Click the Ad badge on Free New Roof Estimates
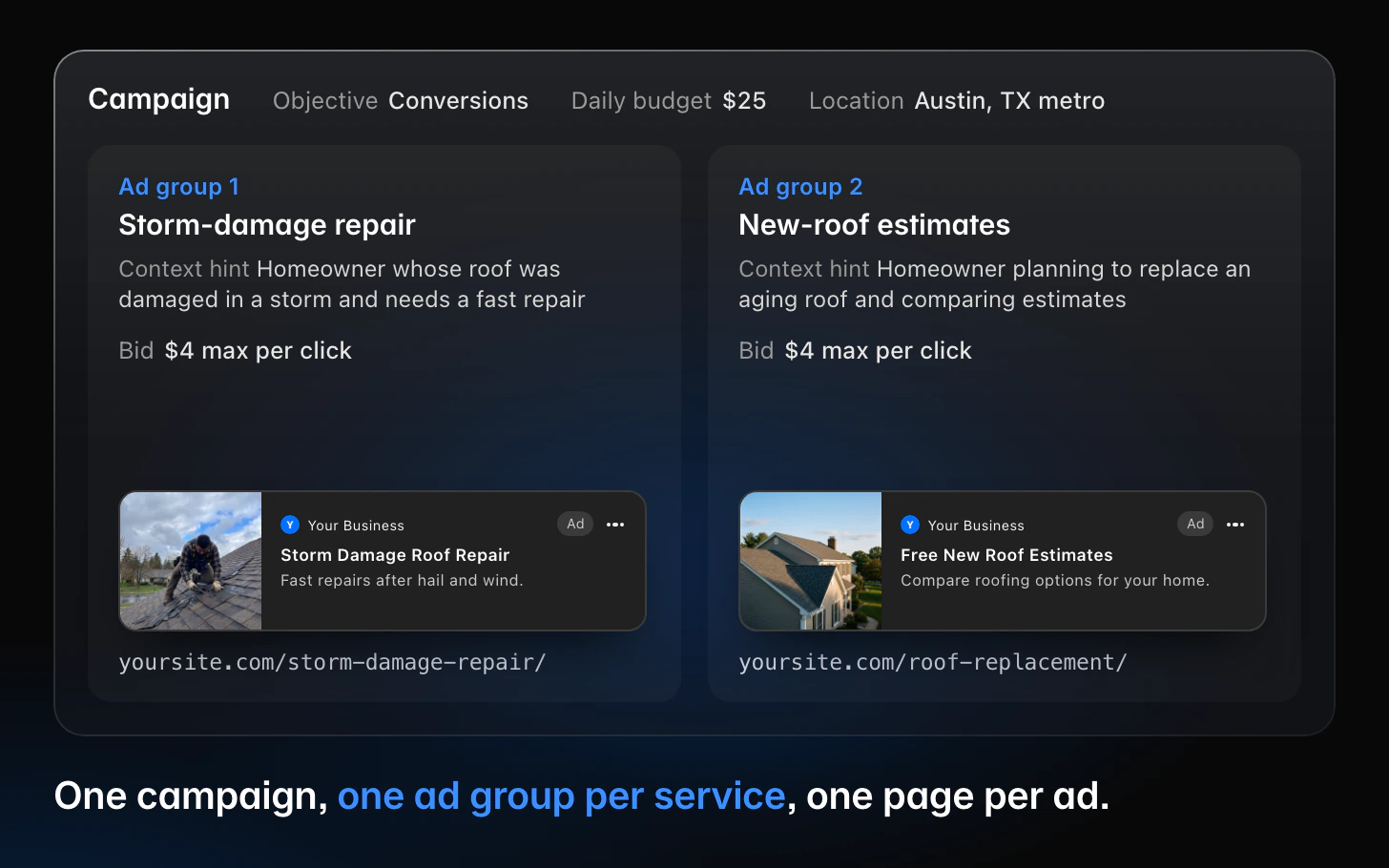Screen dimensions: 1389x868 coord(1195,524)
